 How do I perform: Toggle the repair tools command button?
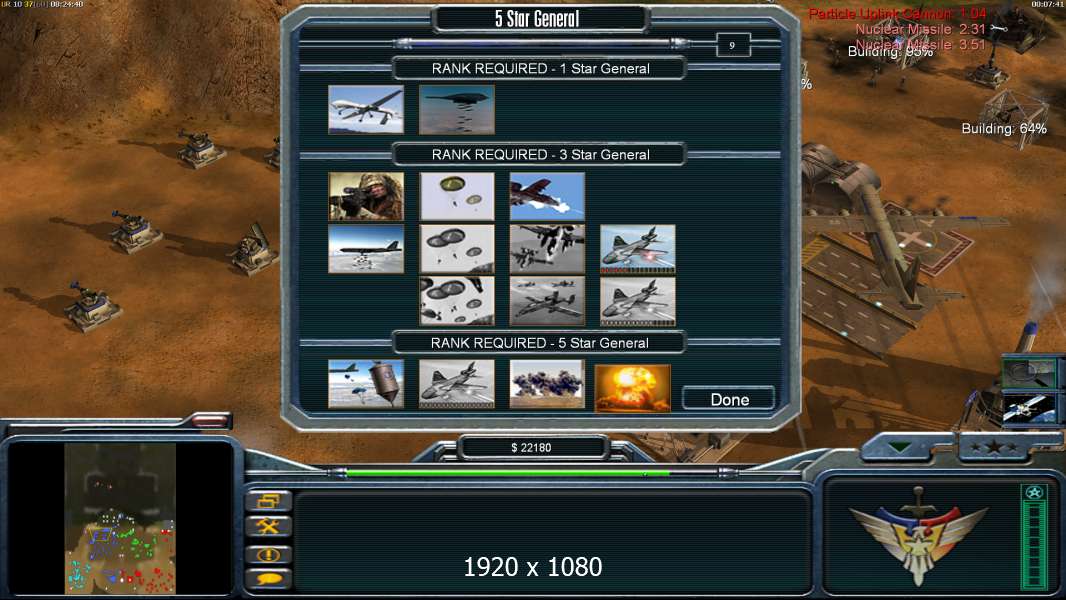[269, 527]
